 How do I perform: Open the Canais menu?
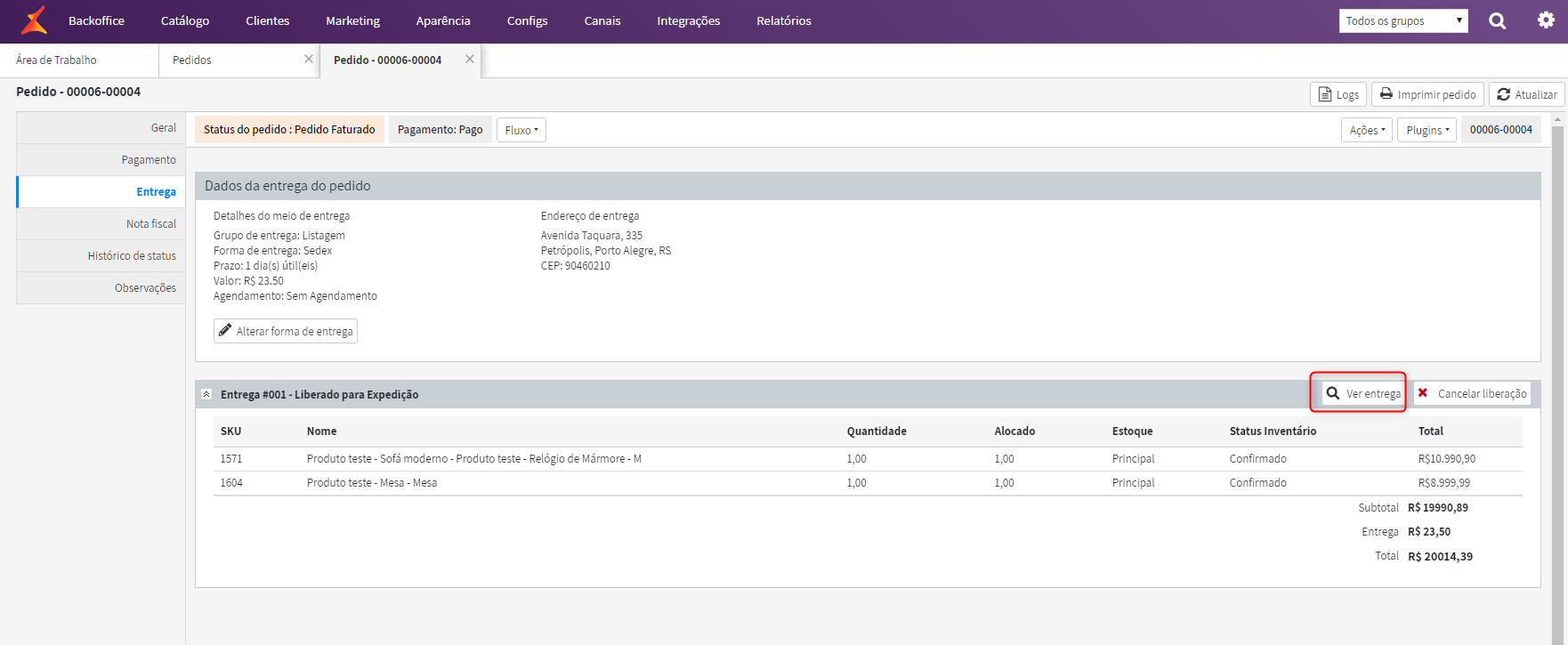(602, 20)
